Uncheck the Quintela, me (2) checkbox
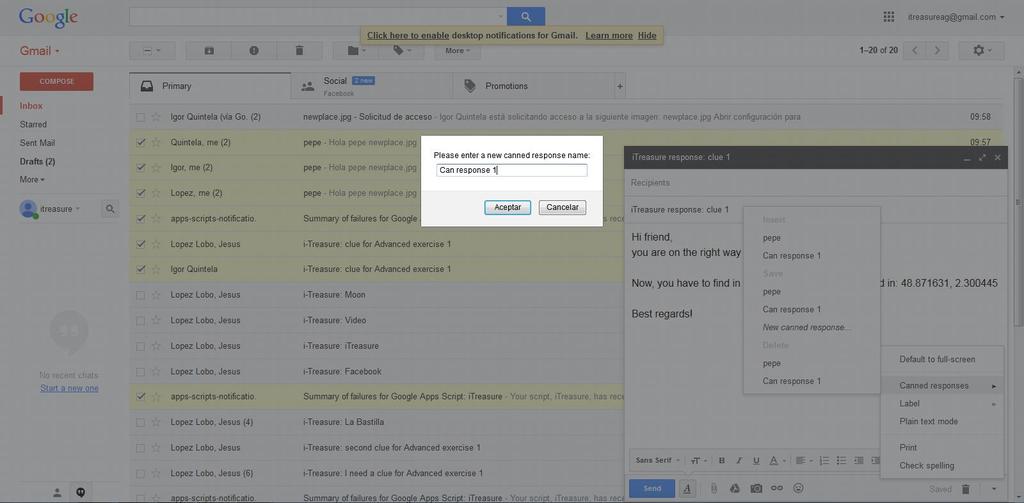This screenshot has width=1024, height=503. click(x=140, y=142)
